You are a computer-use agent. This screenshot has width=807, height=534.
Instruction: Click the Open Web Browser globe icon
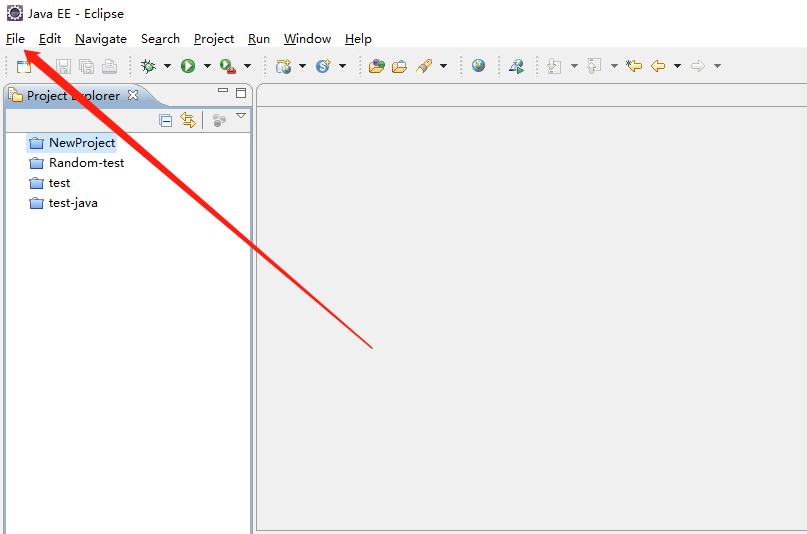pos(479,66)
